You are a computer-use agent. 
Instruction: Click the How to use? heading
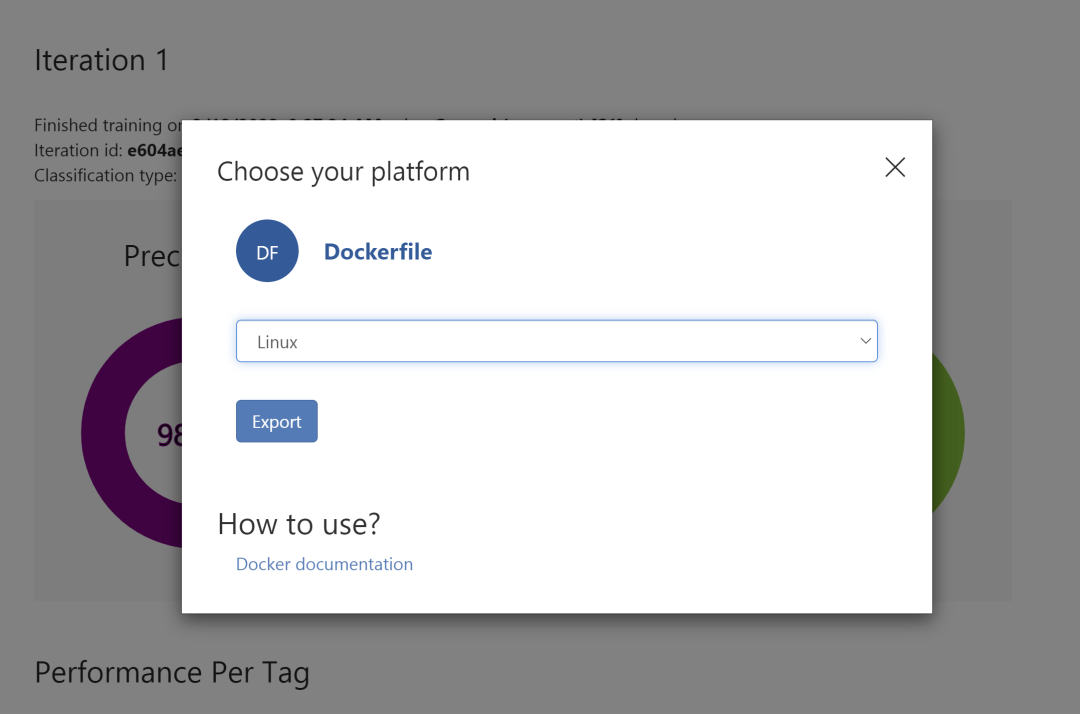tap(299, 524)
